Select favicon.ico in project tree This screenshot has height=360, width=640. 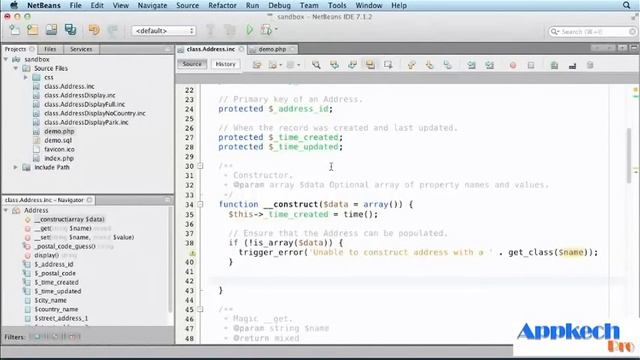pos(59,149)
